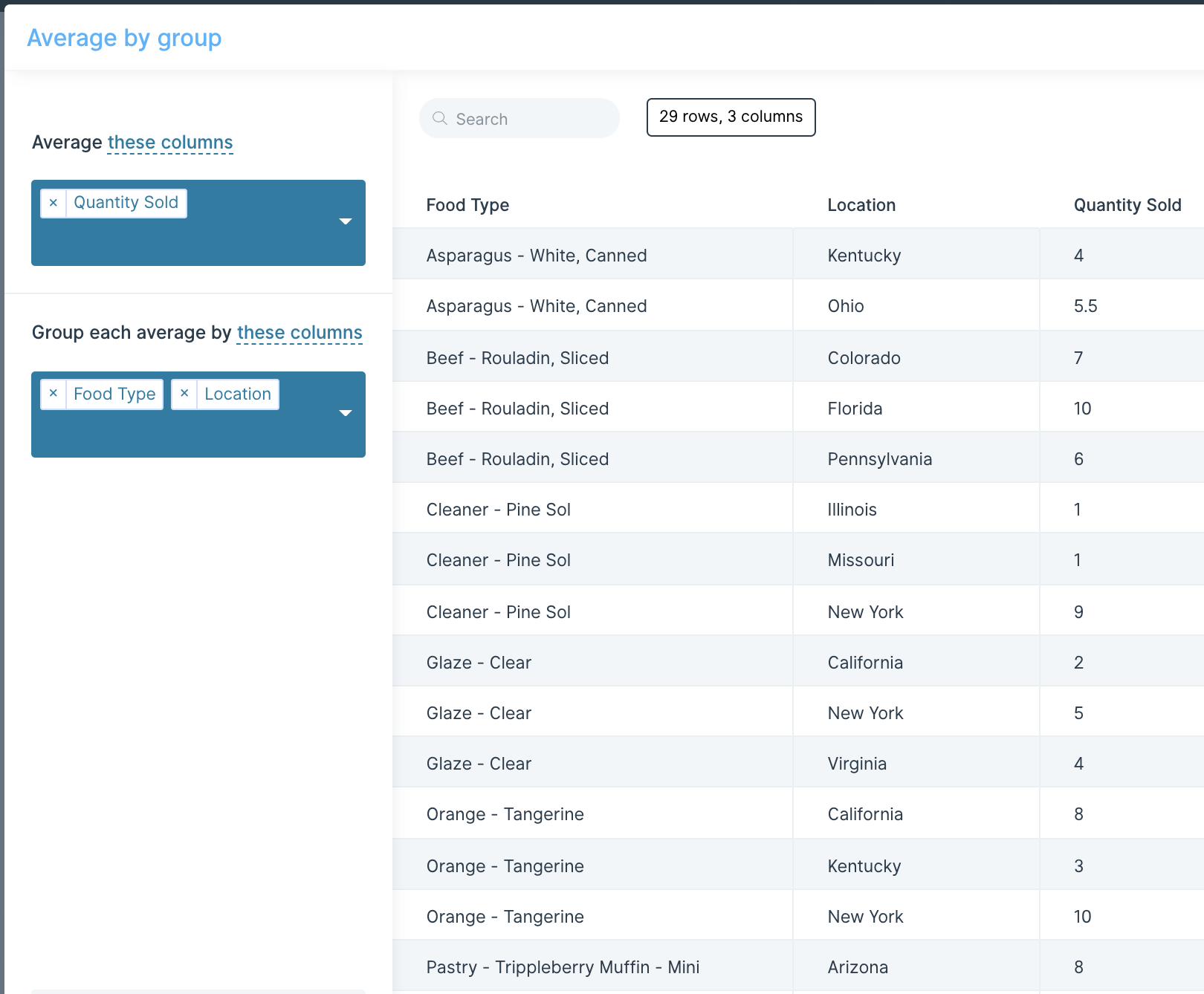Viewport: 1204px width, 994px height.
Task: Click the Colorado location cell
Action: tap(864, 358)
